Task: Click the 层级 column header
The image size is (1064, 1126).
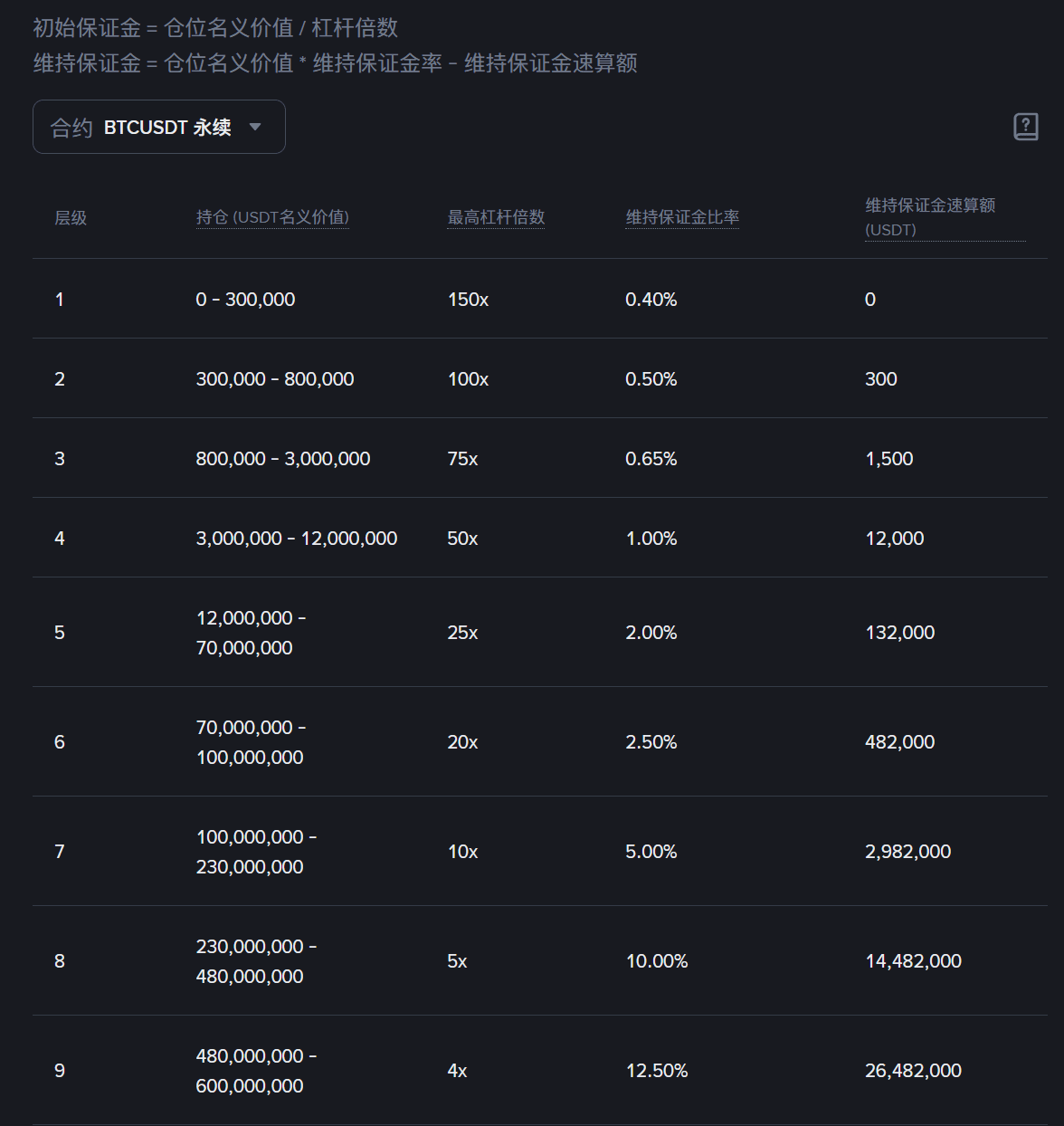Action: (71, 218)
